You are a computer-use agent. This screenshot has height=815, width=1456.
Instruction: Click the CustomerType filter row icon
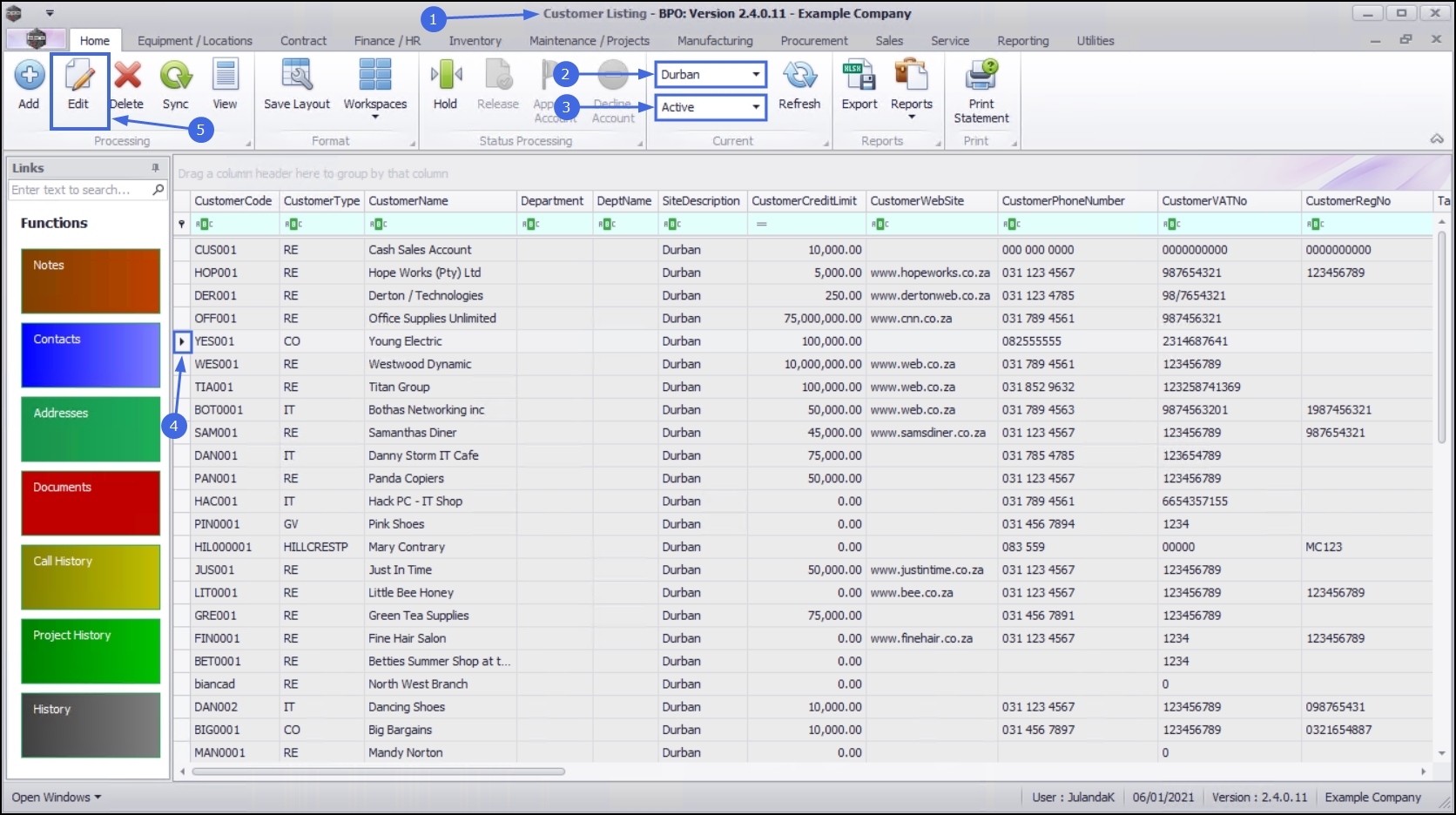tap(293, 224)
